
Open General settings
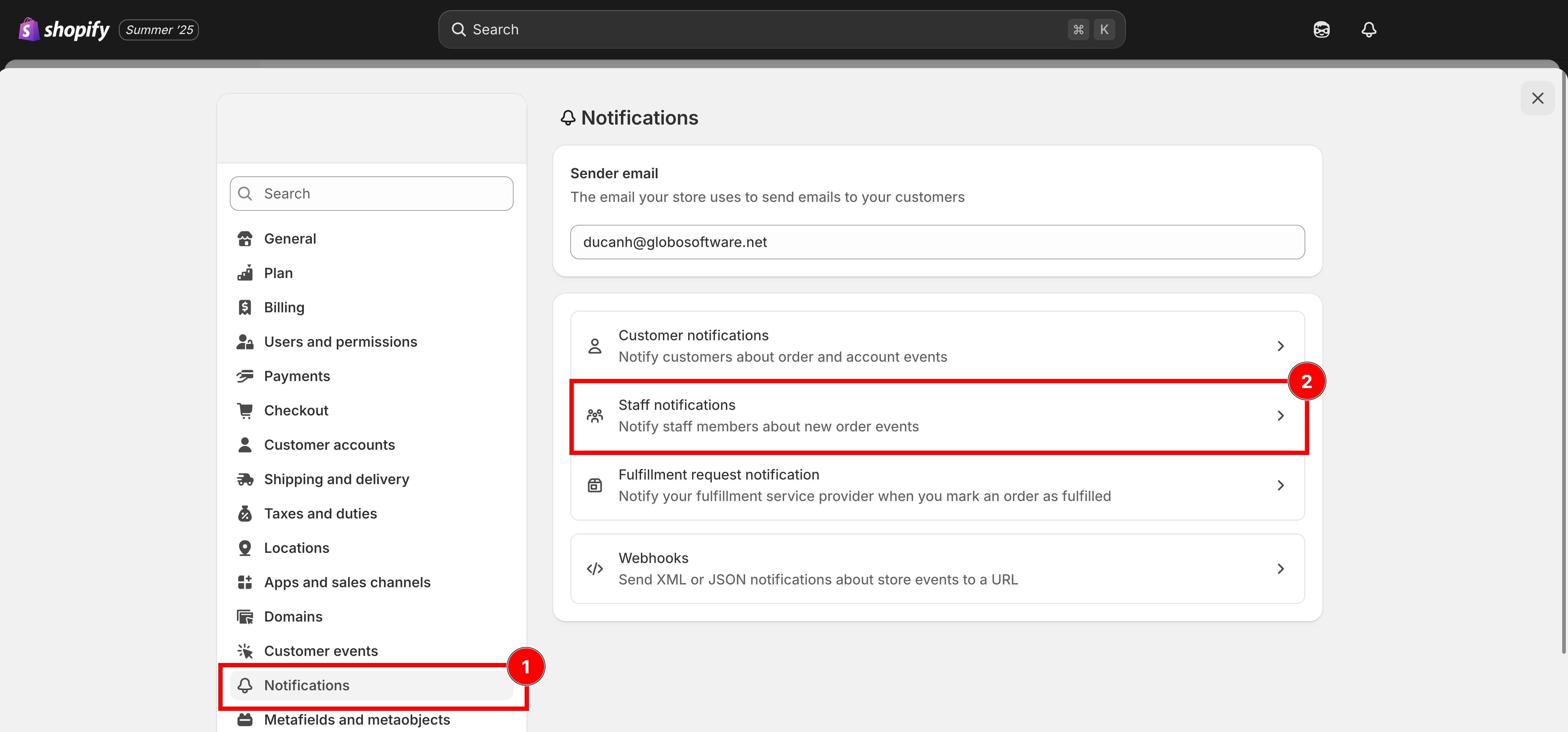(x=371, y=238)
